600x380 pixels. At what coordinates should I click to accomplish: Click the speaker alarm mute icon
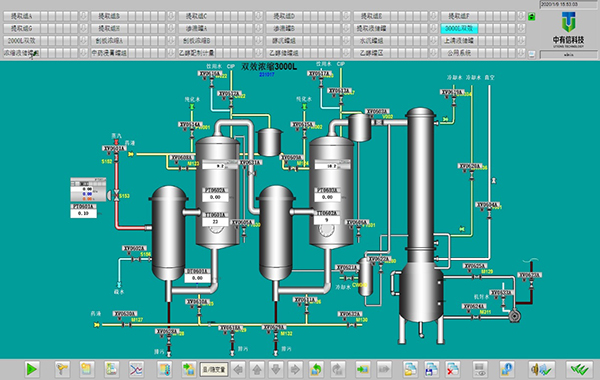(x=541, y=369)
